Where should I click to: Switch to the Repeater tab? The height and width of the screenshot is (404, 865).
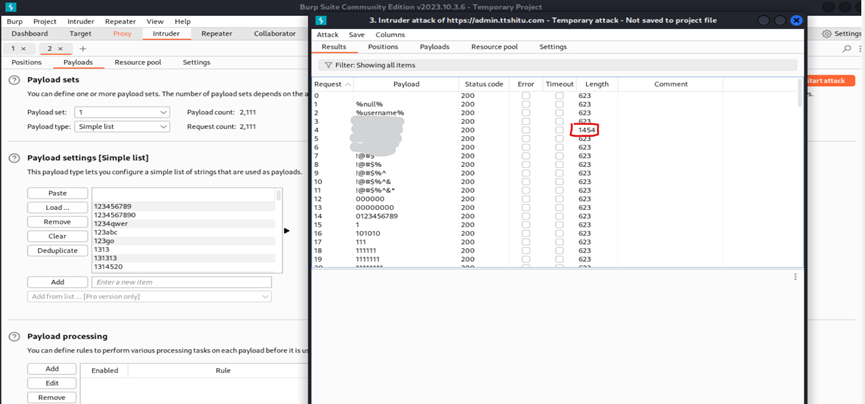point(216,34)
